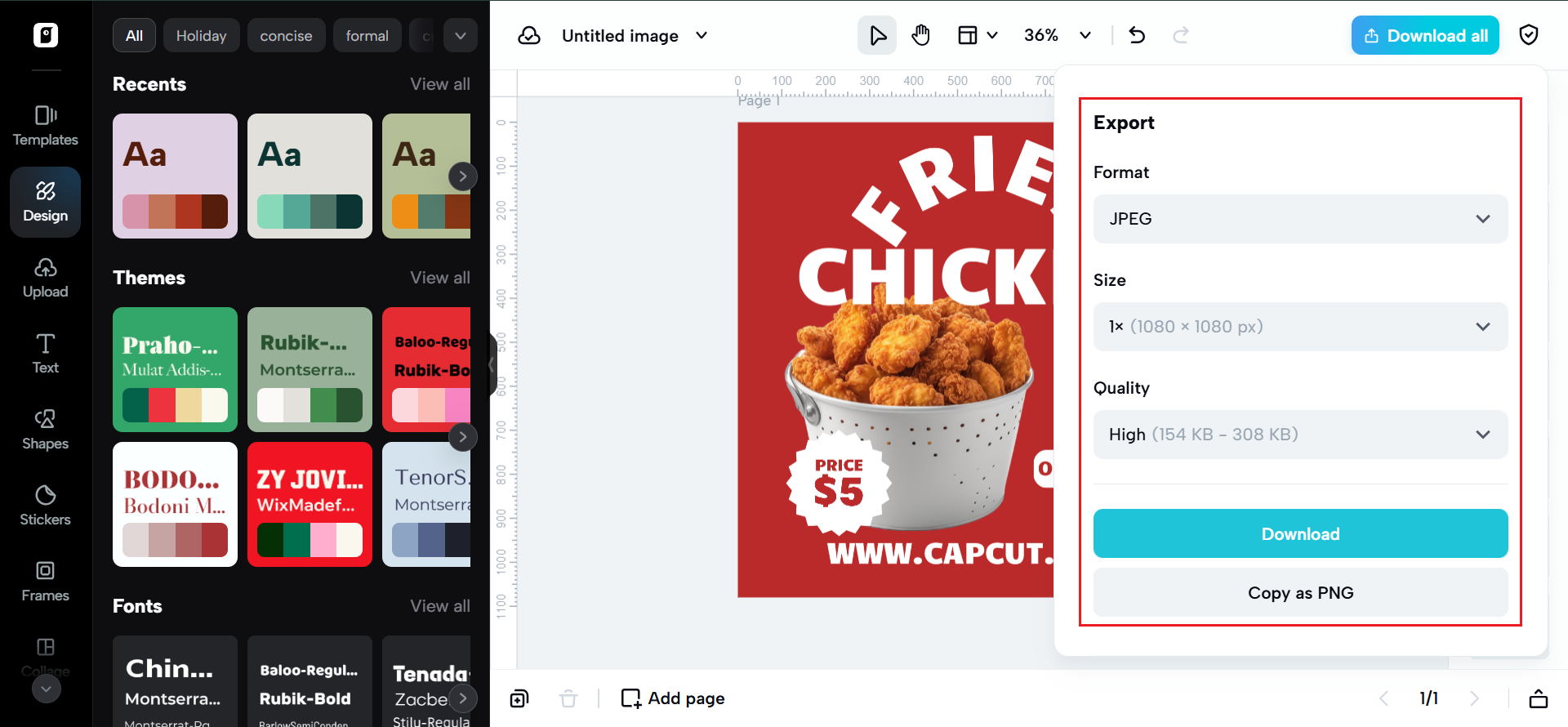This screenshot has width=1568, height=727.
Task: Open the Shapes panel
Action: click(46, 430)
